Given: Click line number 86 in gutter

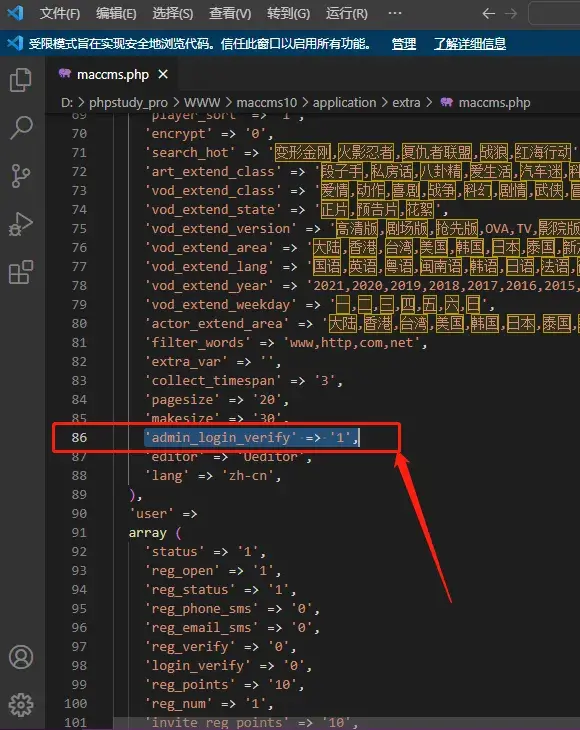Looking at the screenshot, I should tap(79, 438).
